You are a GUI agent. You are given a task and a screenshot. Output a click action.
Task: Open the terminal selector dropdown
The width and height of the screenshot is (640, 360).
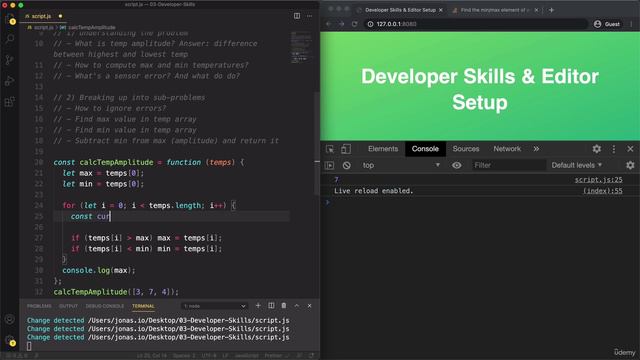coord(214,306)
